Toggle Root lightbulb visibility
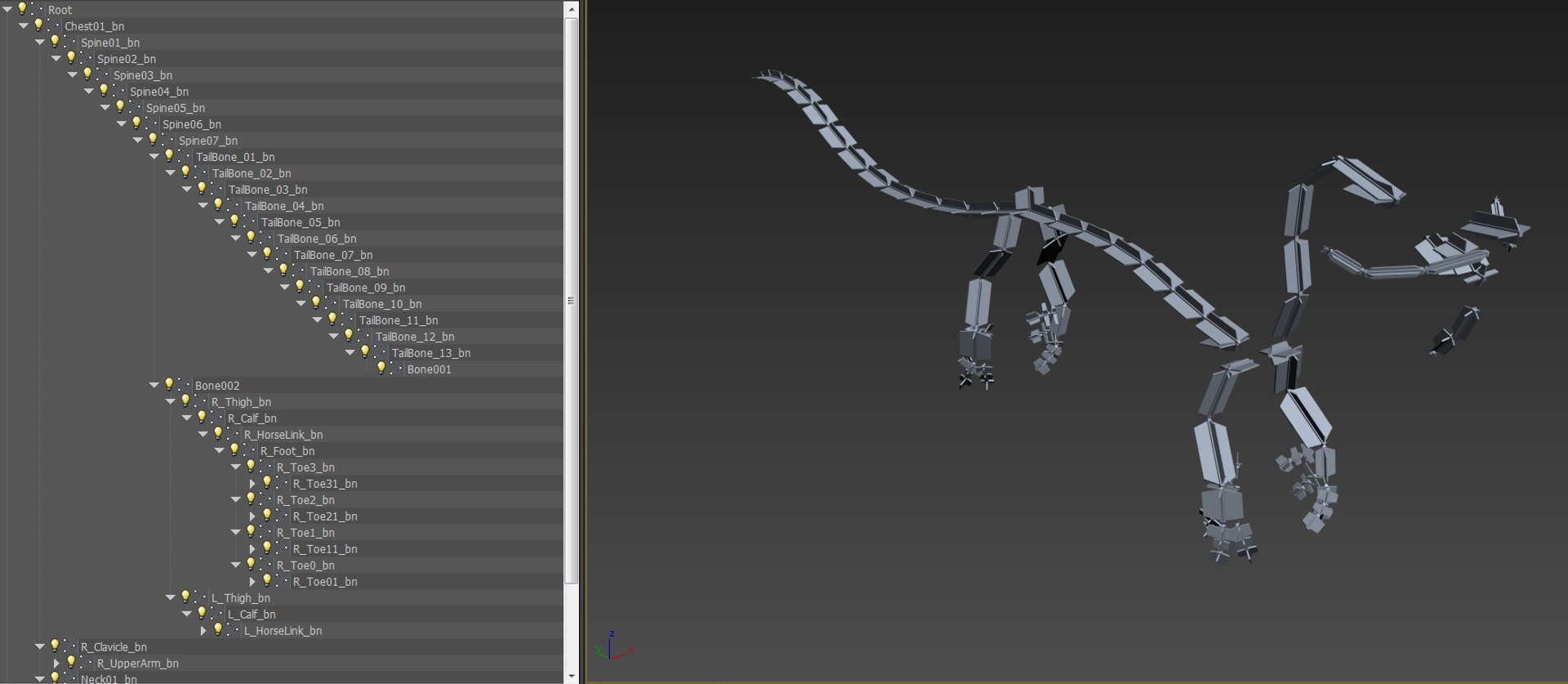1568x684 pixels. 22,9
